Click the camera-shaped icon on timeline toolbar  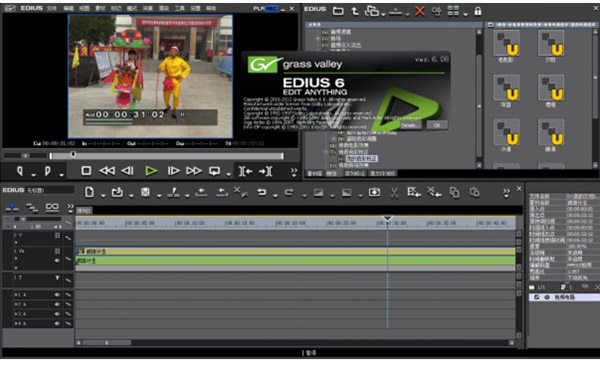pos(374,192)
